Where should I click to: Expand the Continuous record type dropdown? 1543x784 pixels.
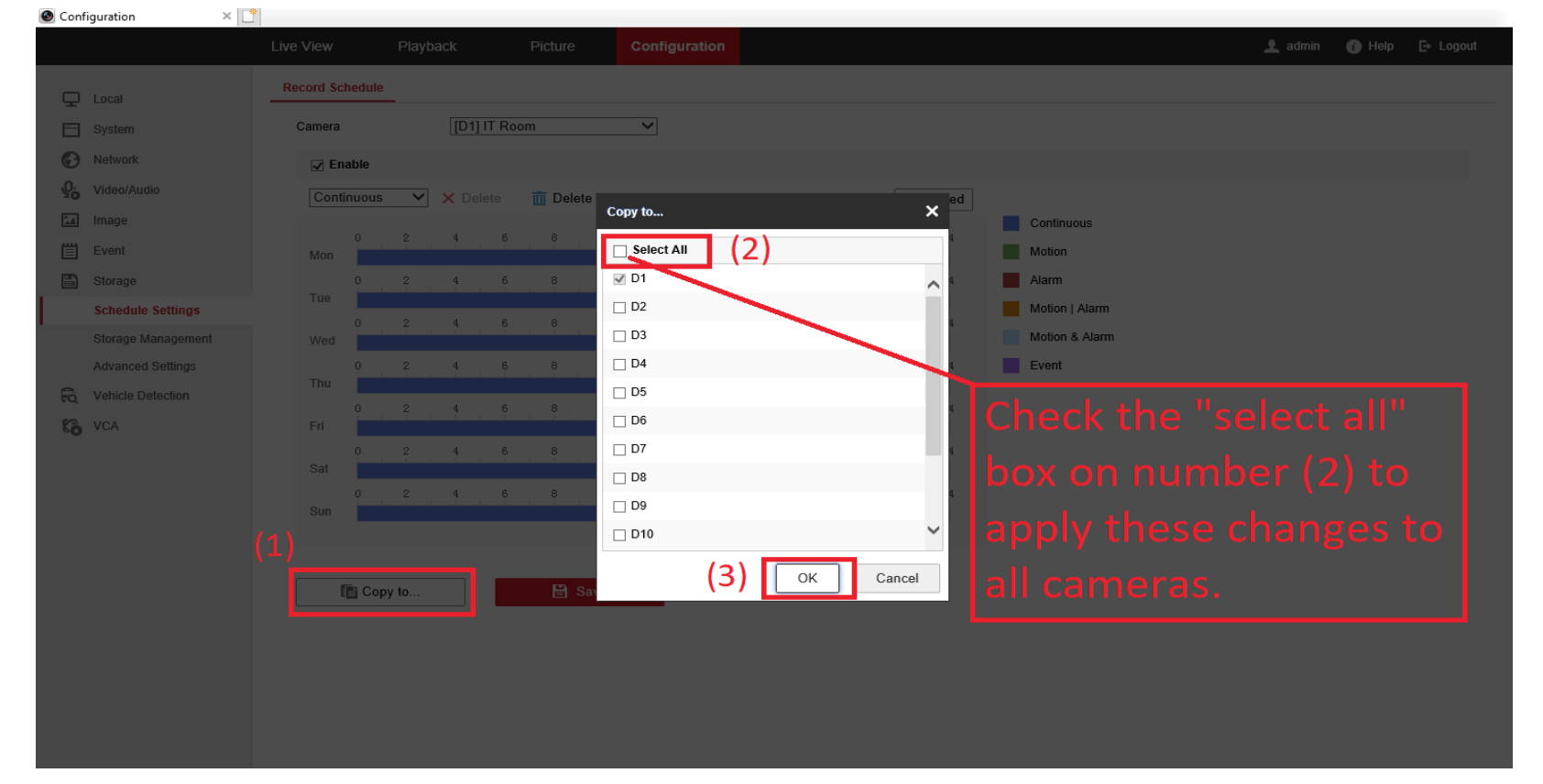point(368,198)
